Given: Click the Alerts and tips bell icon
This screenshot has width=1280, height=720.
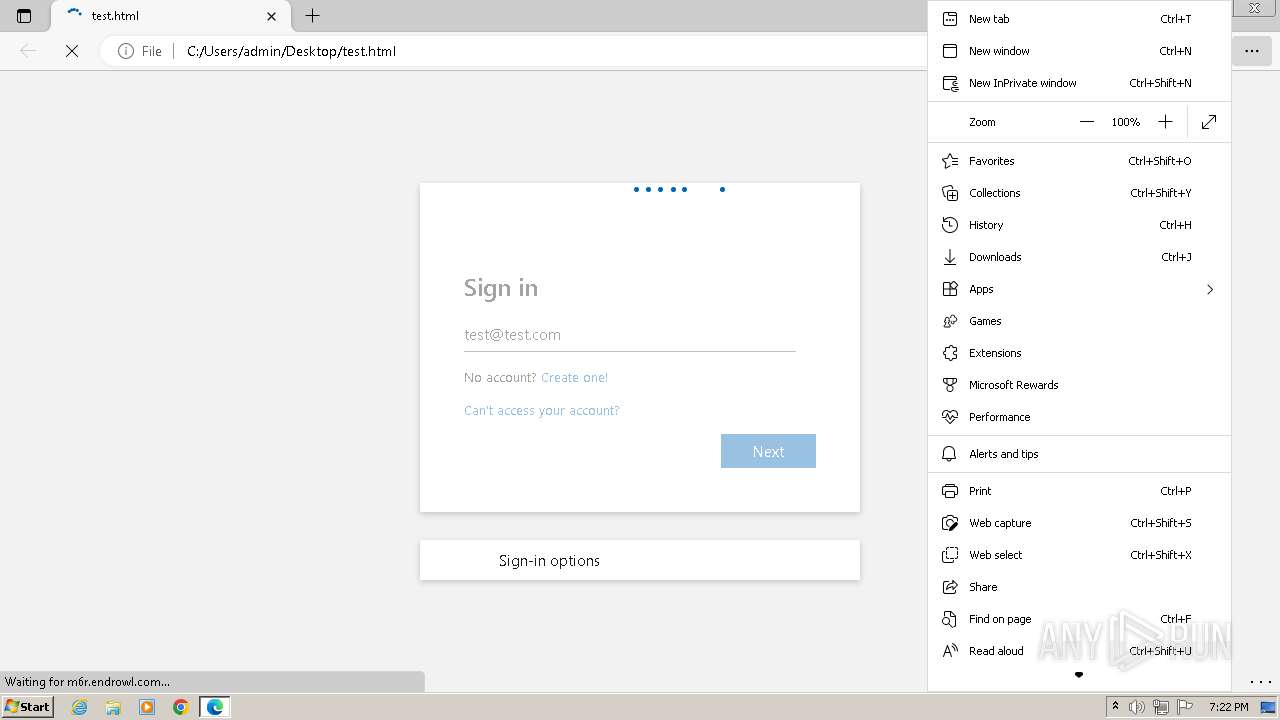Looking at the screenshot, I should coord(950,454).
